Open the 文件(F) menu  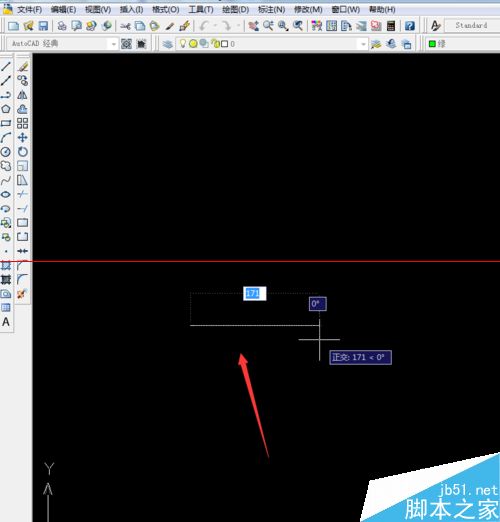(30, 9)
